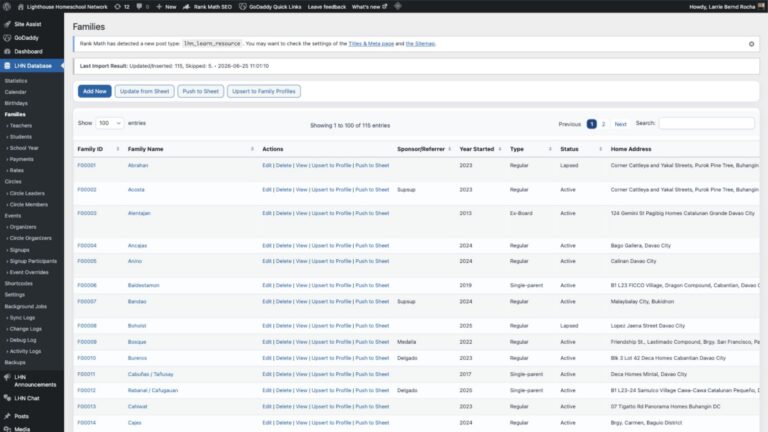Open GoDaddy sidebar item
768x432 pixels.
tap(26, 38)
